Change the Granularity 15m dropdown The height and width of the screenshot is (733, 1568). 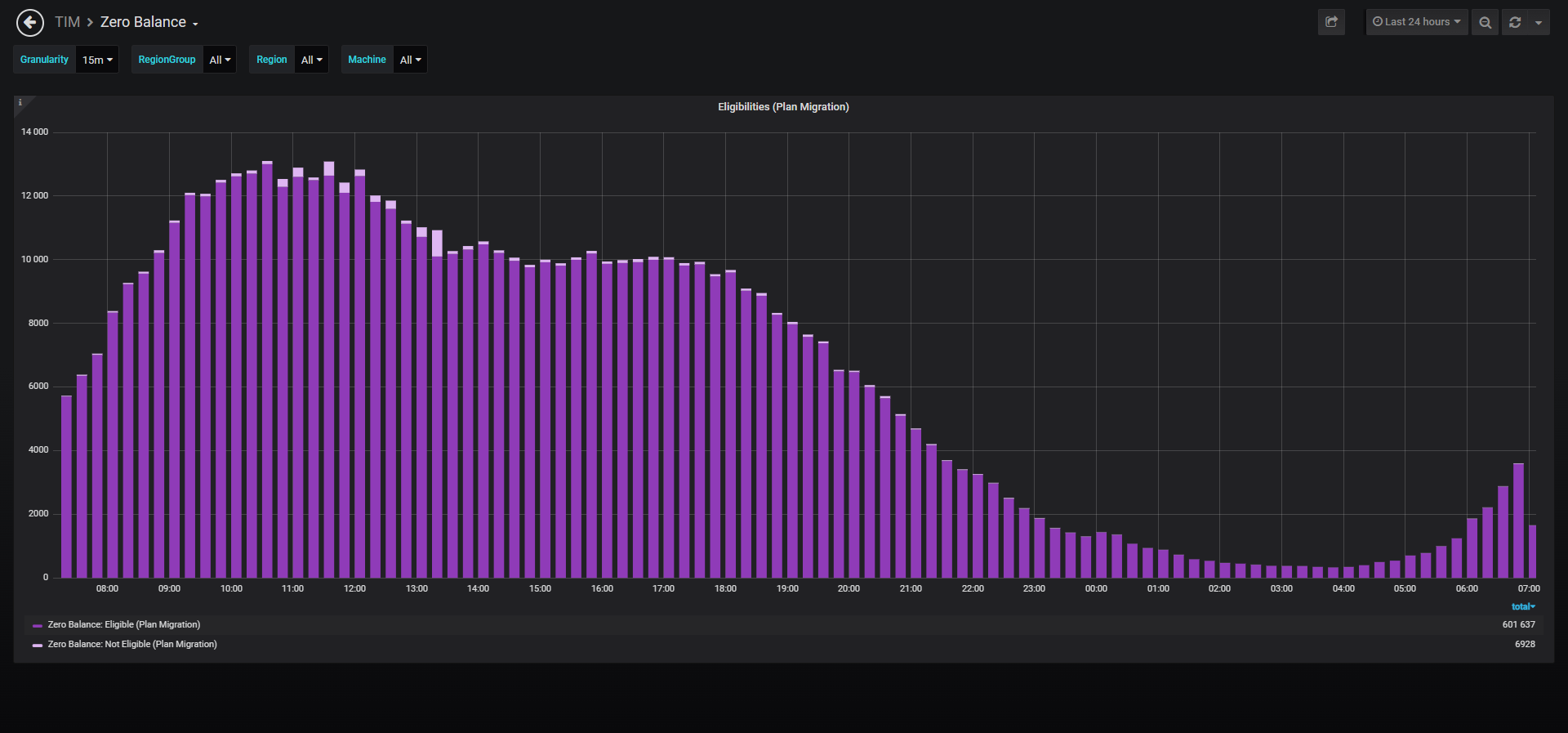pos(97,60)
